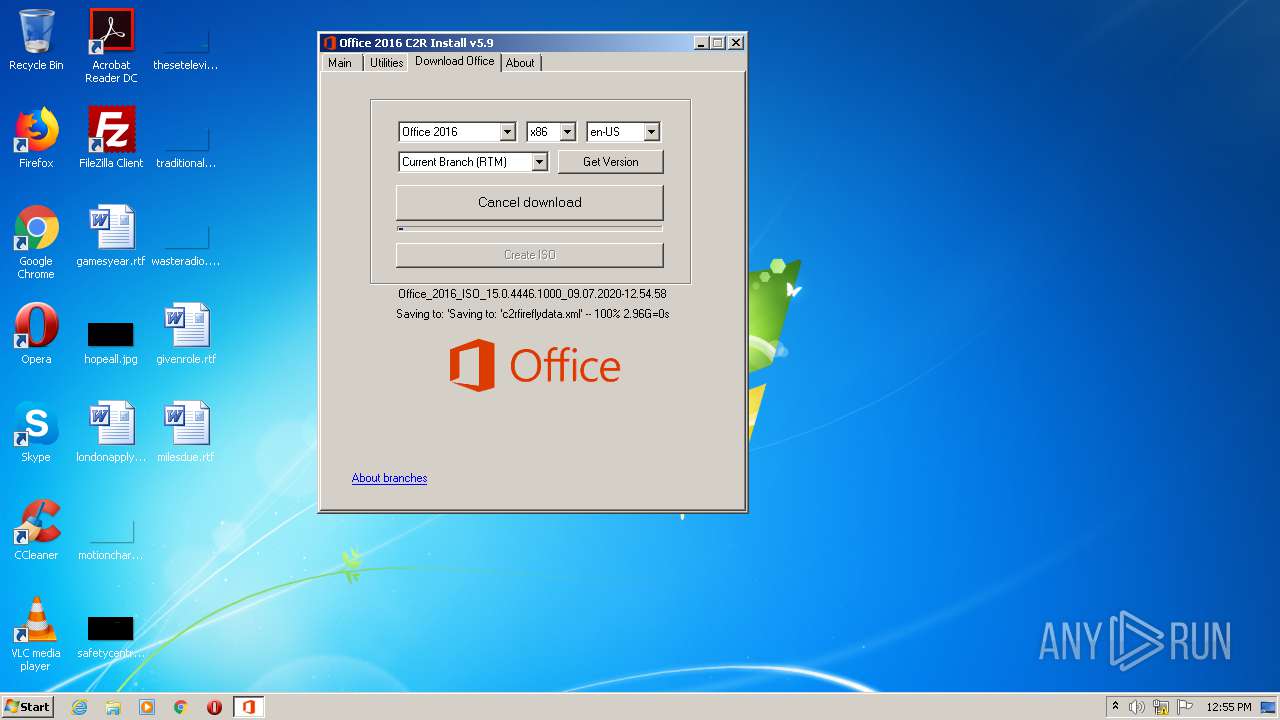Launch Skype desktop shortcut
Image resolution: width=1280 pixels, height=720 pixels.
(36, 432)
